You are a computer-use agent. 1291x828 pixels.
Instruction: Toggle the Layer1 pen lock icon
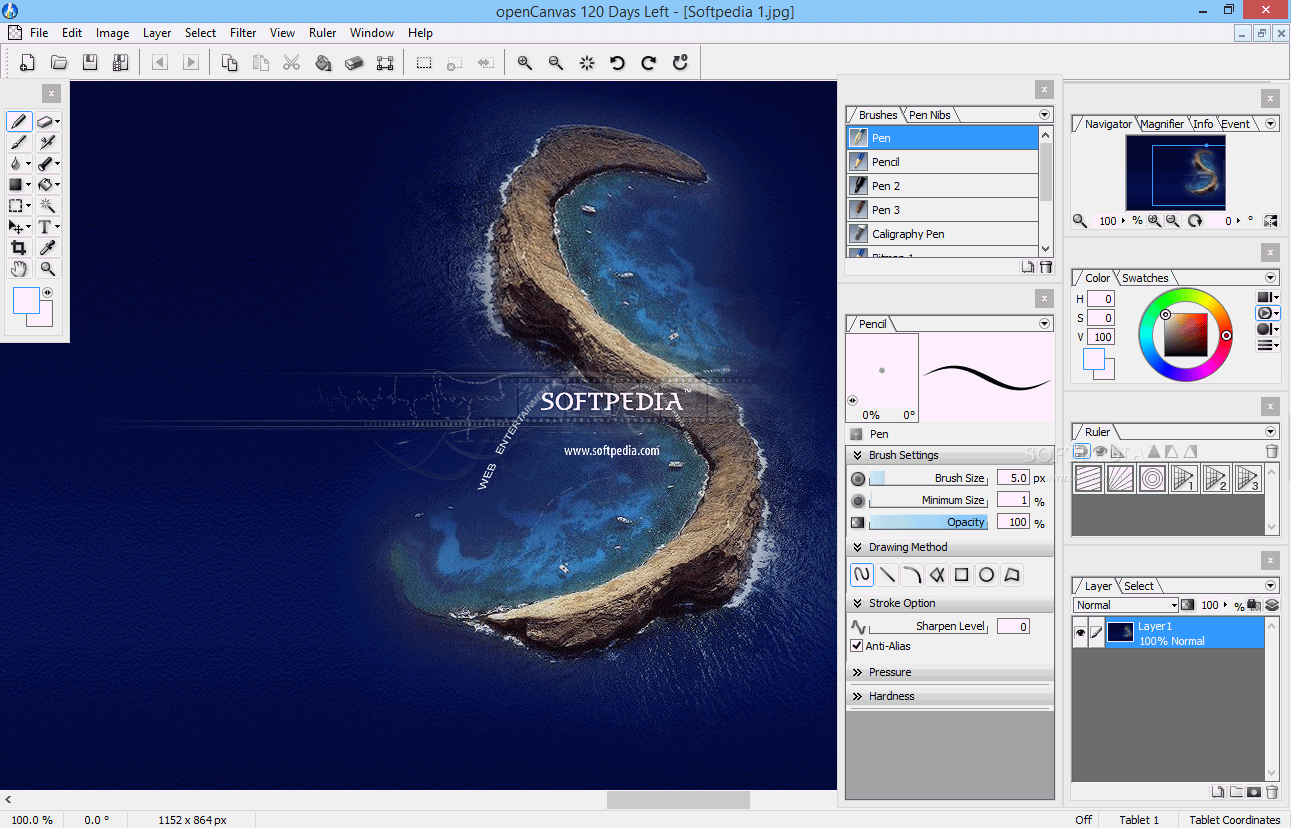[1097, 633]
